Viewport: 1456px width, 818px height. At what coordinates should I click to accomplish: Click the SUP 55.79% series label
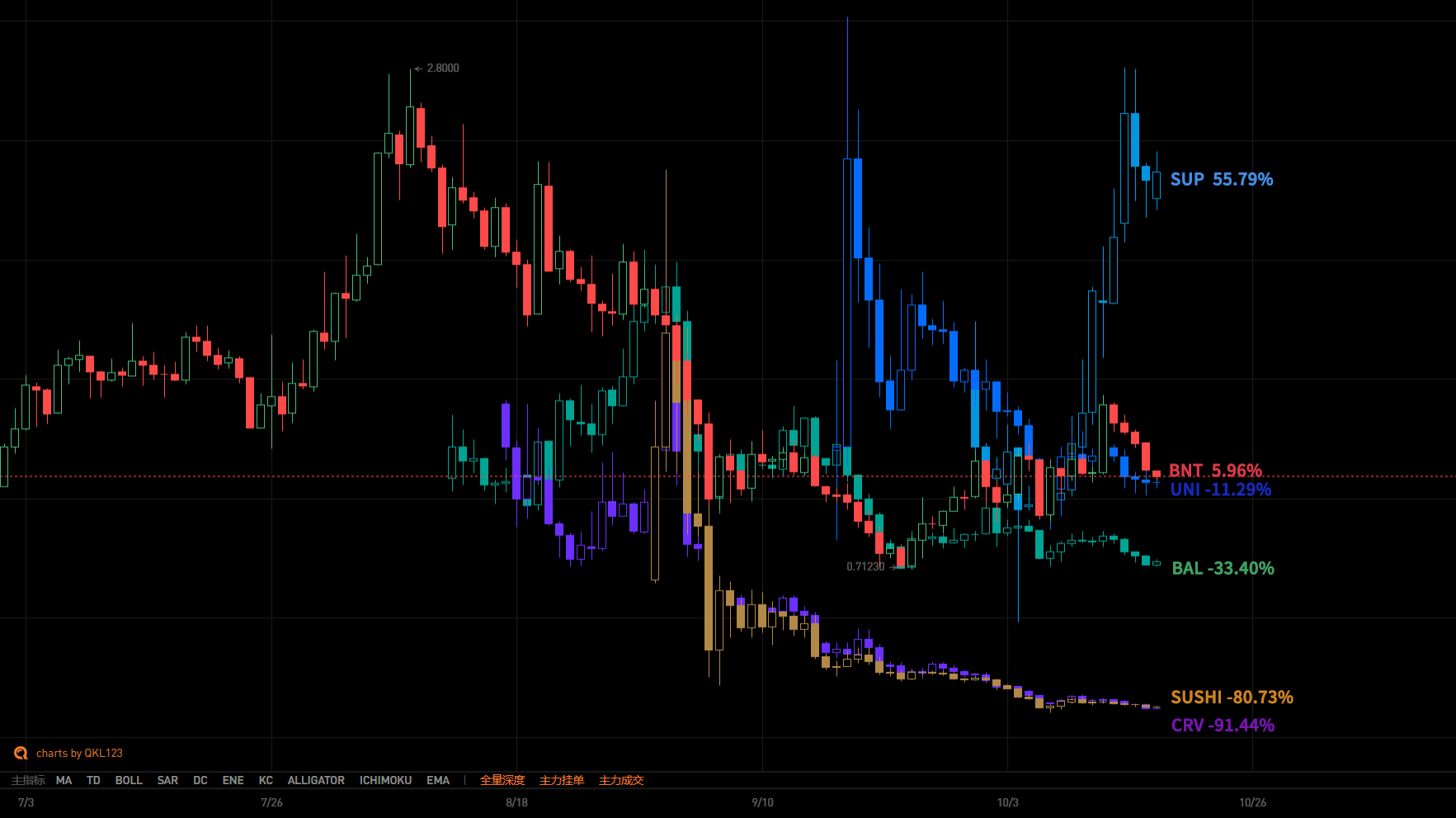(1221, 180)
